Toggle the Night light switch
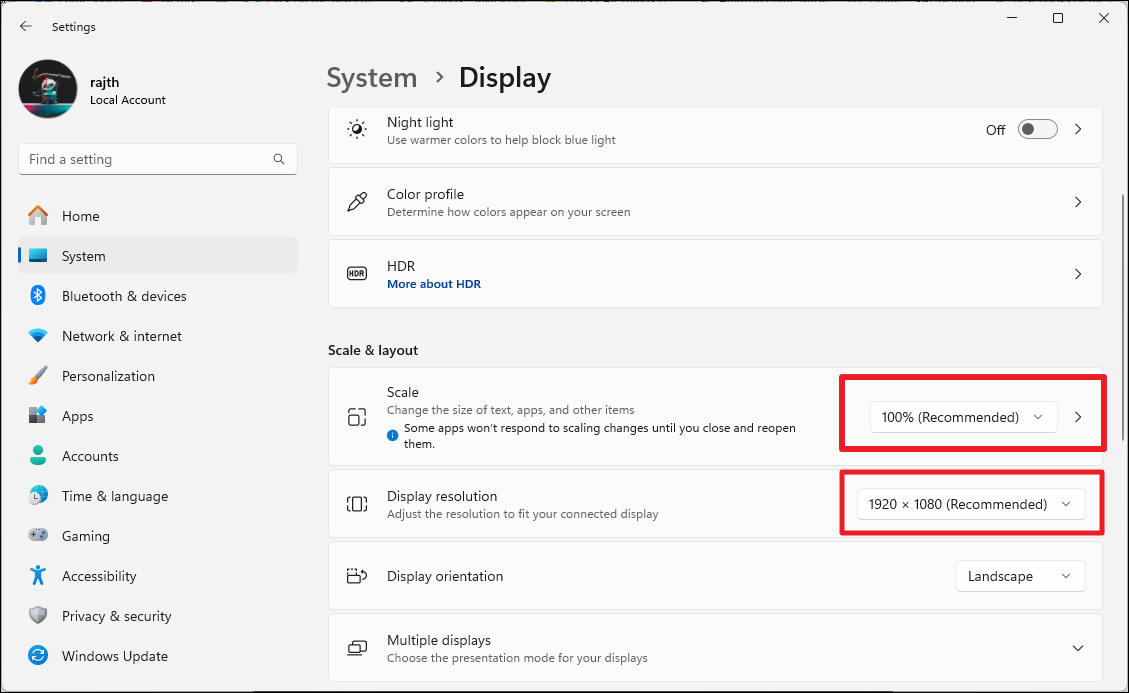 [1037, 130]
